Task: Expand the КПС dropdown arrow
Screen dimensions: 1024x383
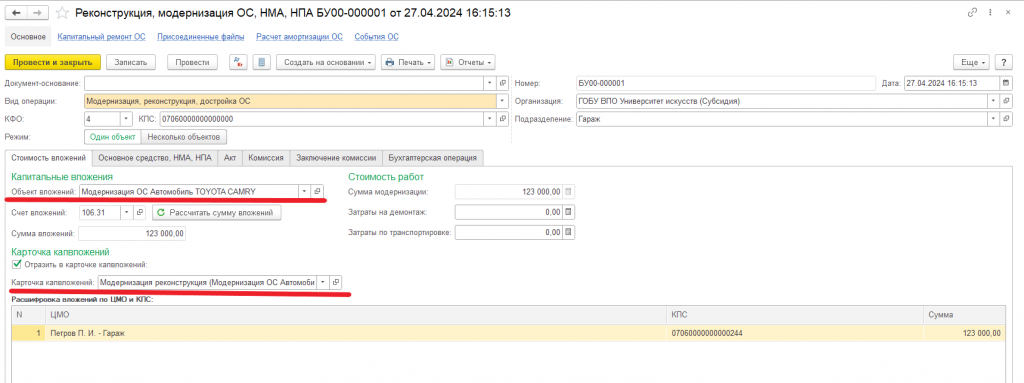Action: point(490,119)
